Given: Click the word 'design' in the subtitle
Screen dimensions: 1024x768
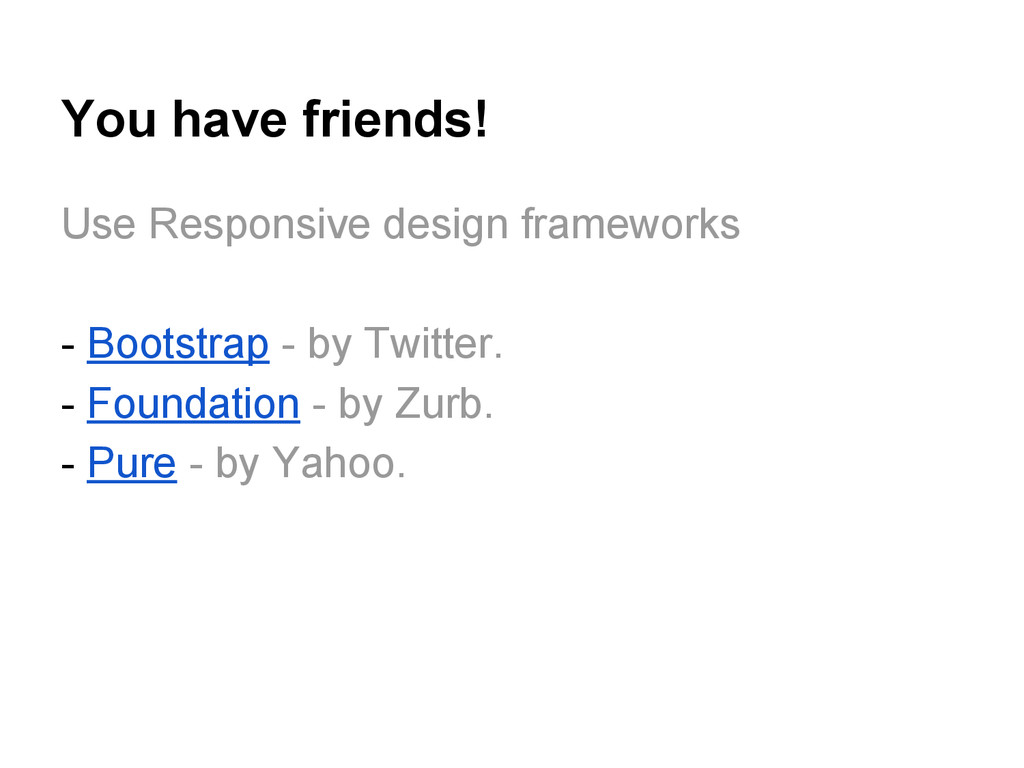Looking at the screenshot, I should [x=445, y=225].
